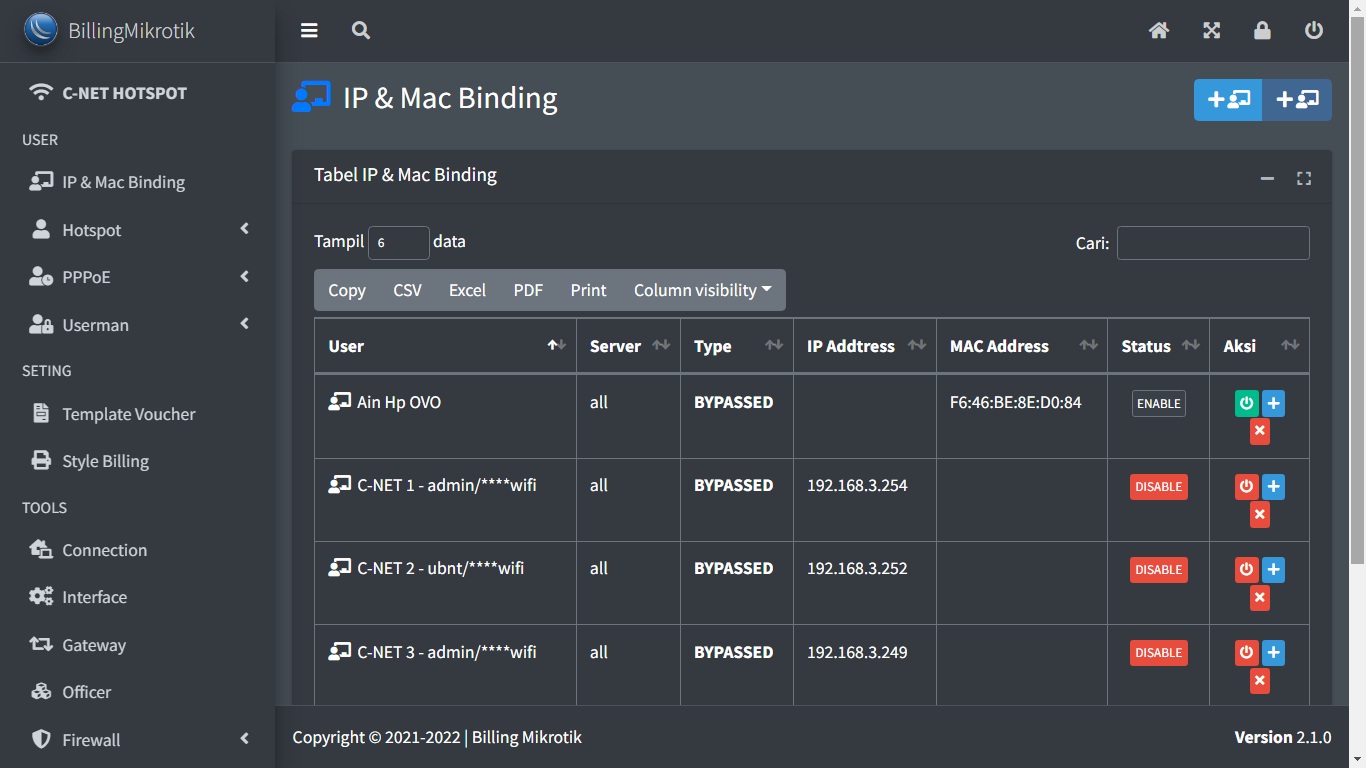Click the blue add binding button at top right

point(1228,100)
